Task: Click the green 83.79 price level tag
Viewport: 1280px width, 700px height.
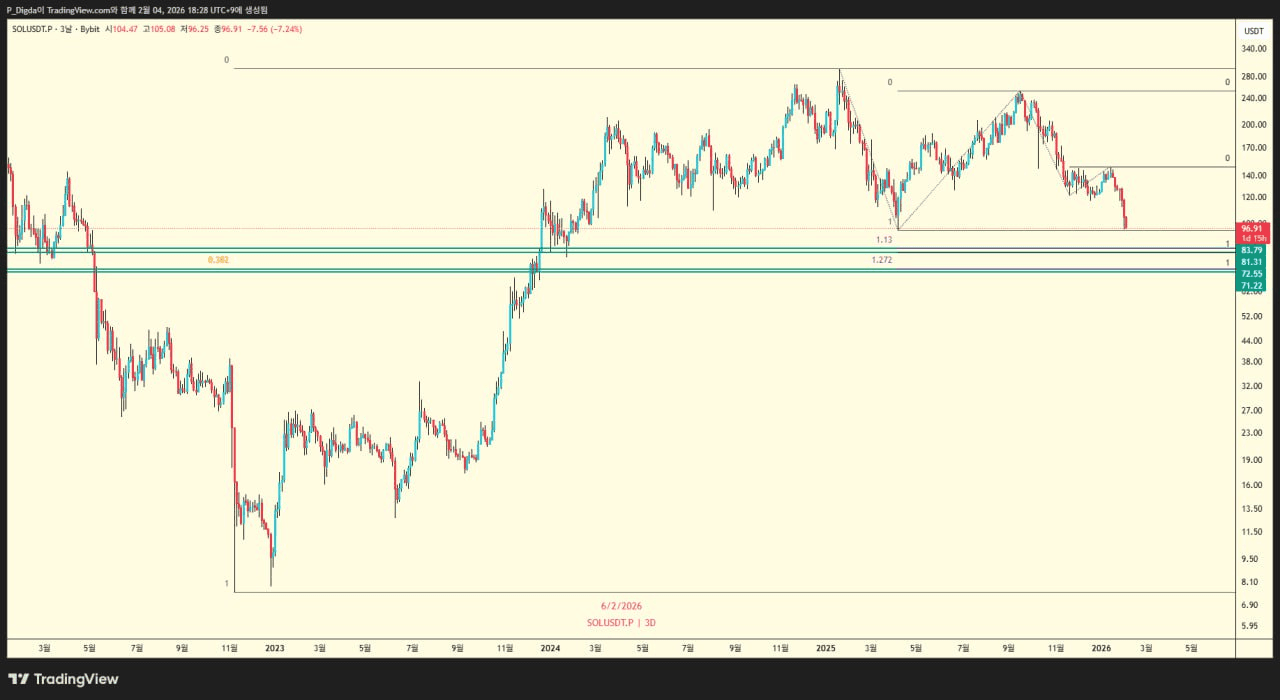Action: pos(1253,250)
